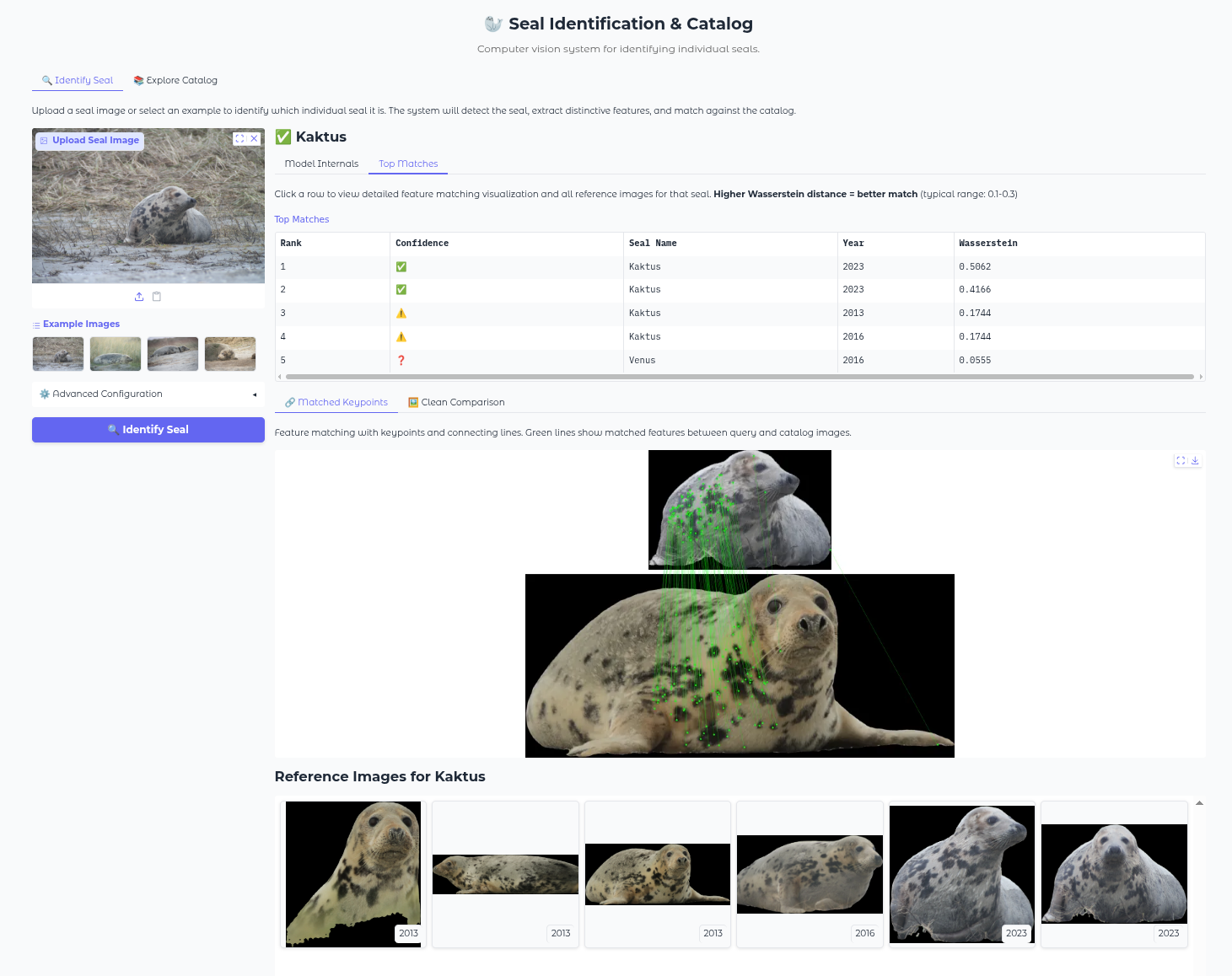This screenshot has width=1232, height=976.
Task: Download the matched keypoints visualization
Action: (1195, 460)
